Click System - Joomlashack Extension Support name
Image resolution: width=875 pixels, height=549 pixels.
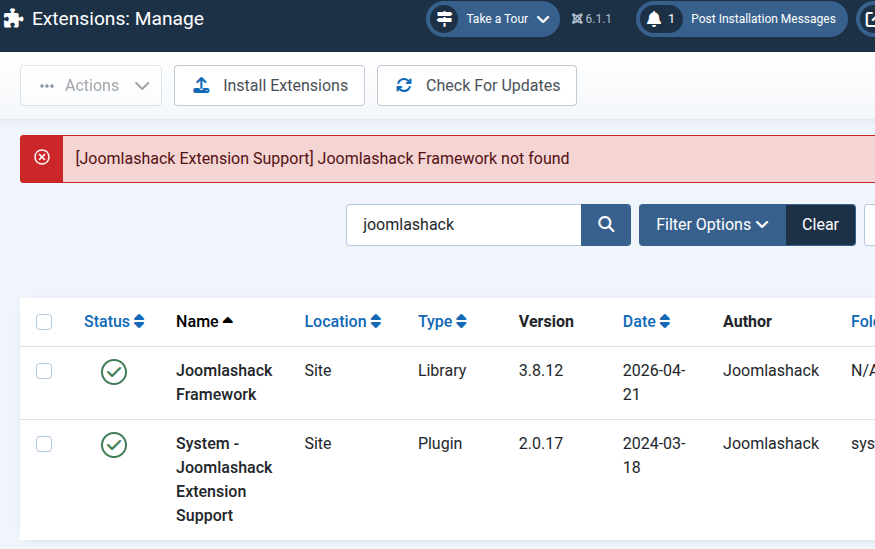[x=224, y=479]
